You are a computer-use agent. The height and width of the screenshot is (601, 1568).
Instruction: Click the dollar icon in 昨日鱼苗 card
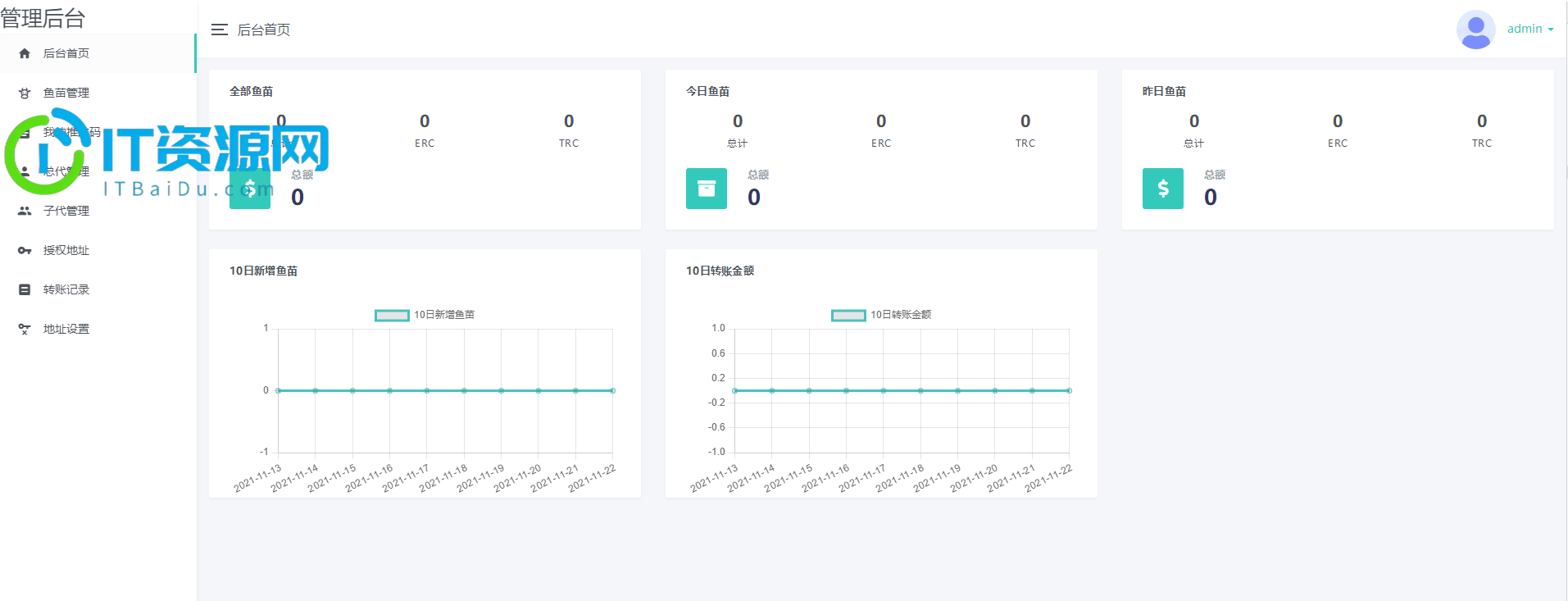click(x=1163, y=189)
